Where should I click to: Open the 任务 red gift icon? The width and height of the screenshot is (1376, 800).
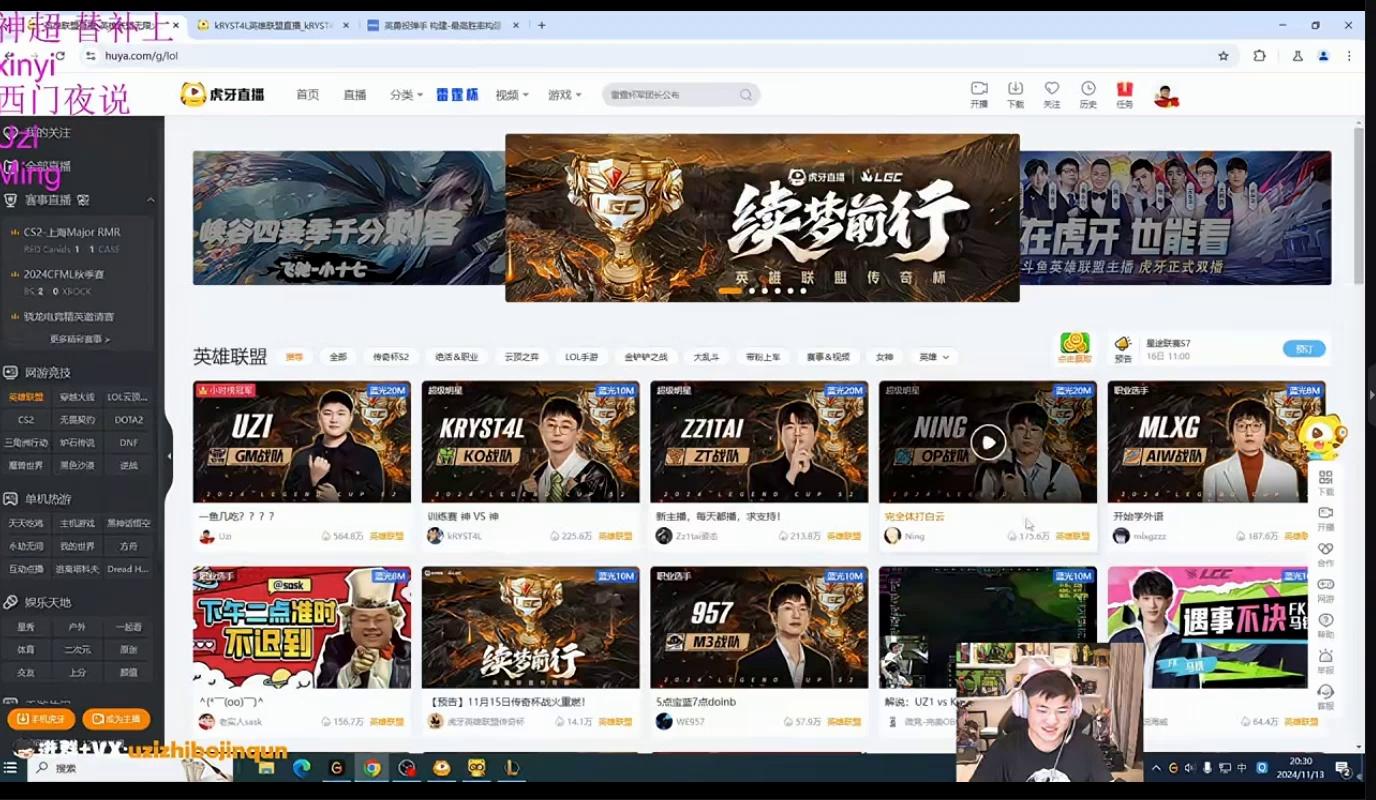(1125, 94)
